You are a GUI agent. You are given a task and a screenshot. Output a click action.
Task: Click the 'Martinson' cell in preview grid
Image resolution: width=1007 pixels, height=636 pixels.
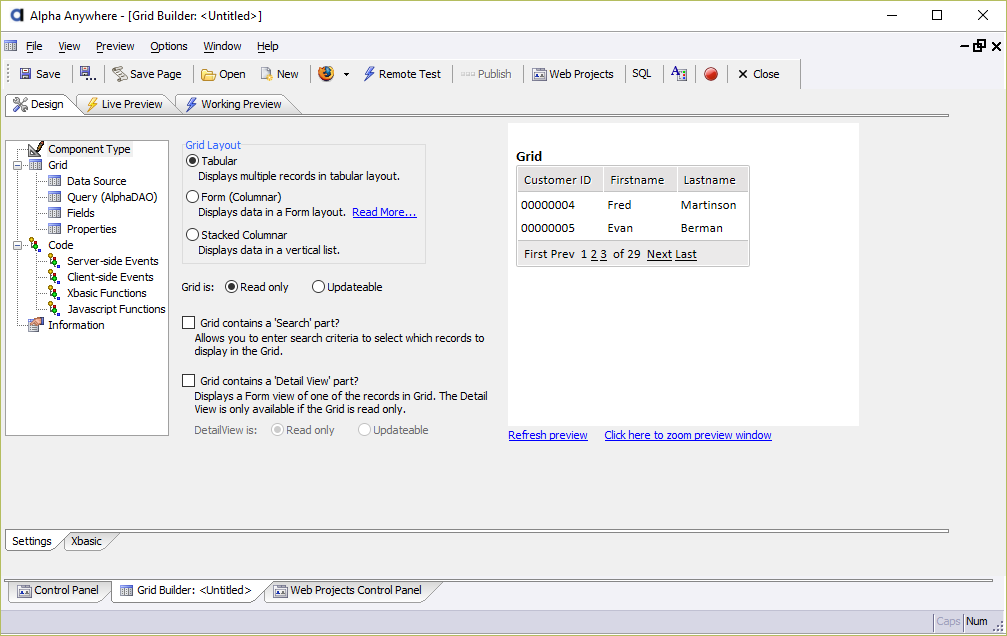tap(708, 205)
